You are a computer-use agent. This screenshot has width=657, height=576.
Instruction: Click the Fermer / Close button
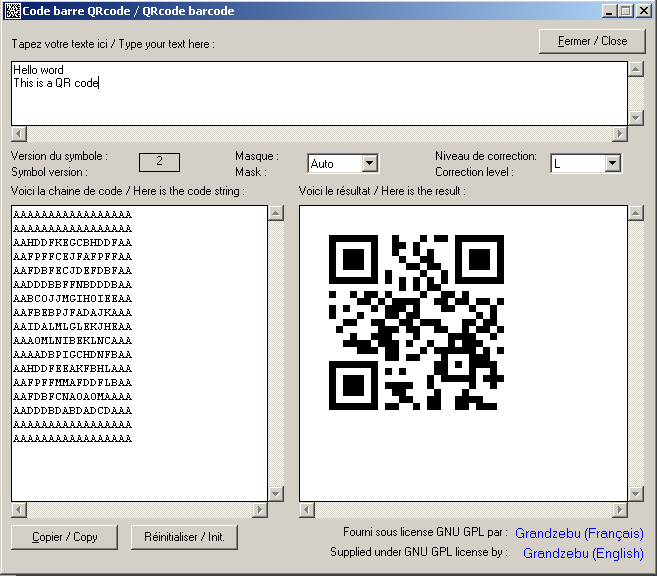592,41
